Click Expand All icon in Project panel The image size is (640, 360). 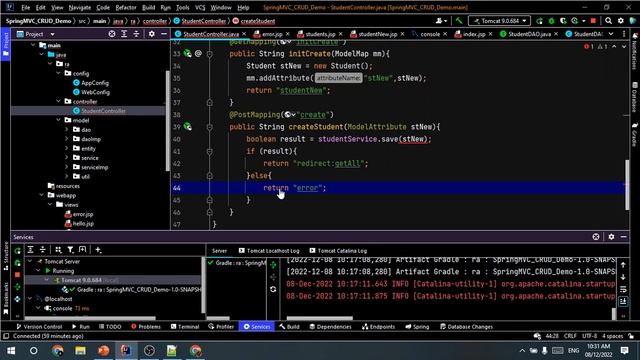(x=124, y=34)
